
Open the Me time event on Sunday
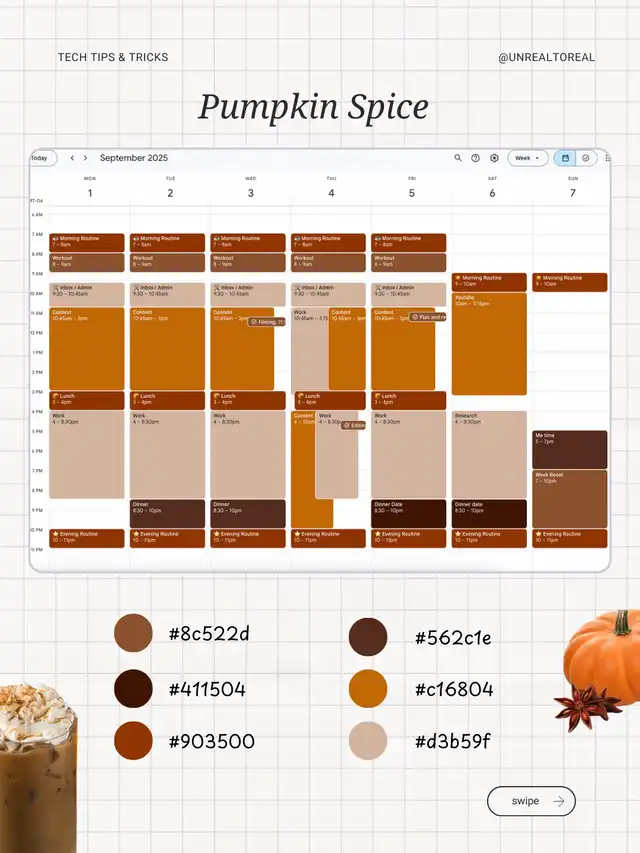[570, 449]
